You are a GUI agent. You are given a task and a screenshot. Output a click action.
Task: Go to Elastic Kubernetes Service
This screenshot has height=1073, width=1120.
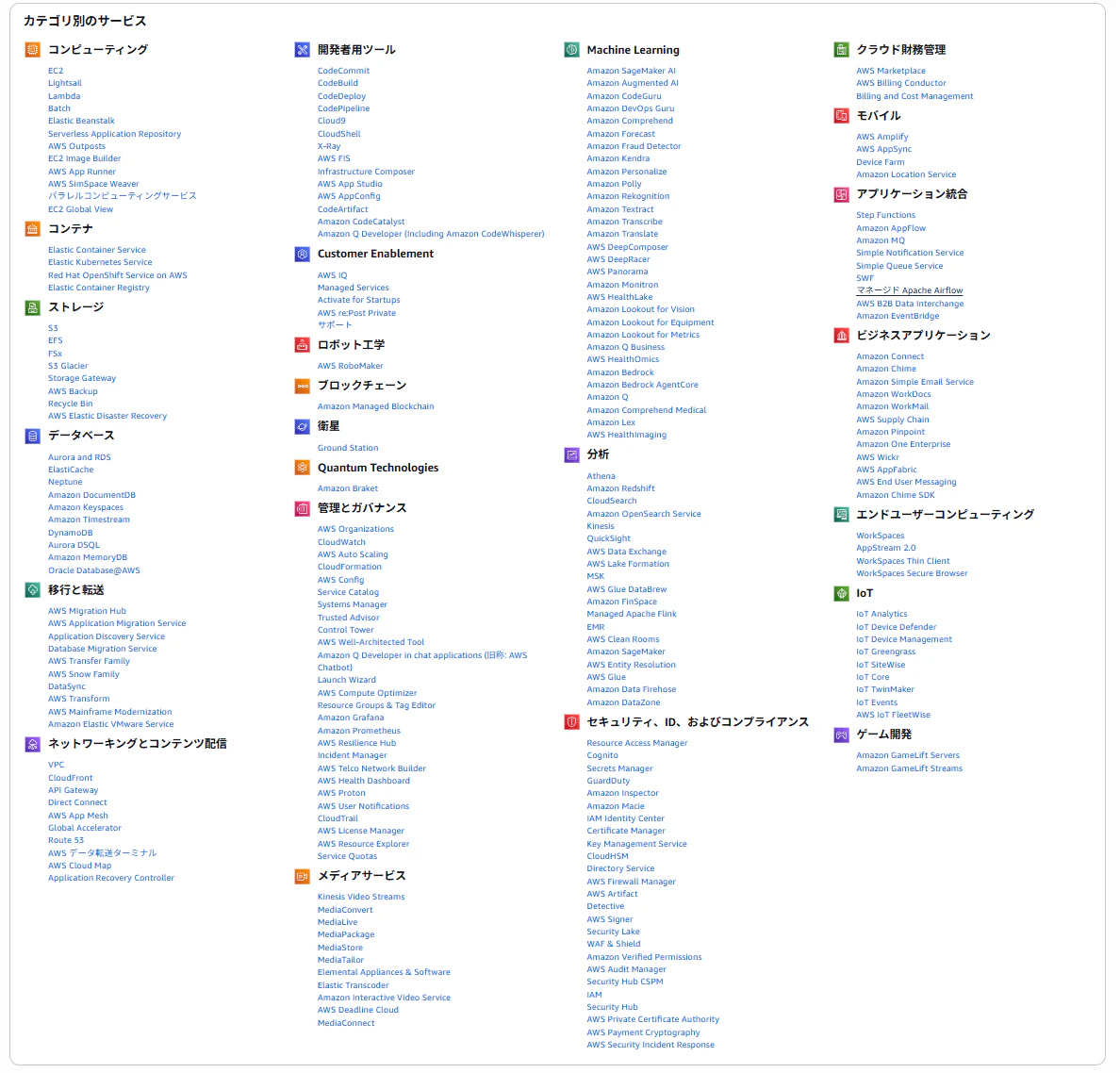[x=100, y=262]
